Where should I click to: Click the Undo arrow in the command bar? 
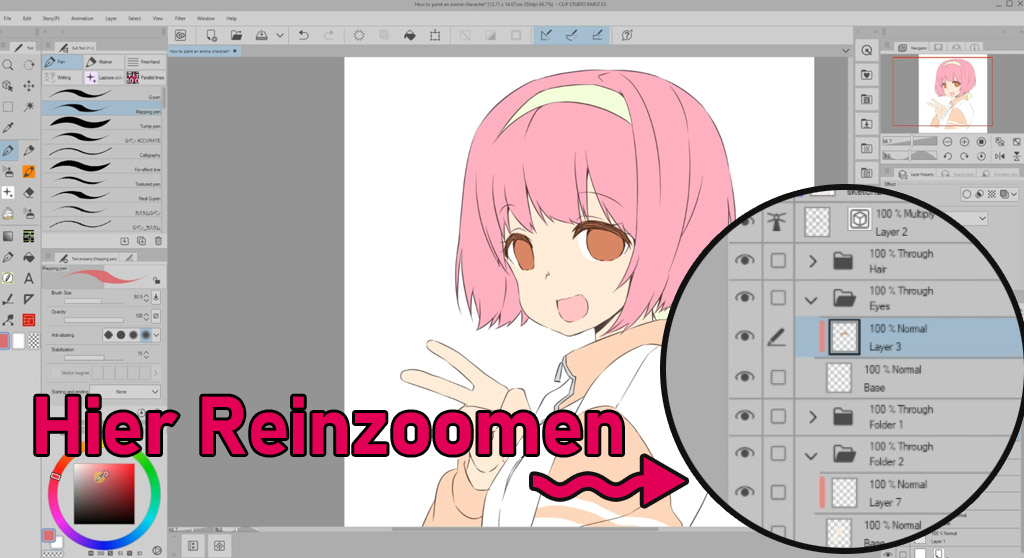pos(304,35)
